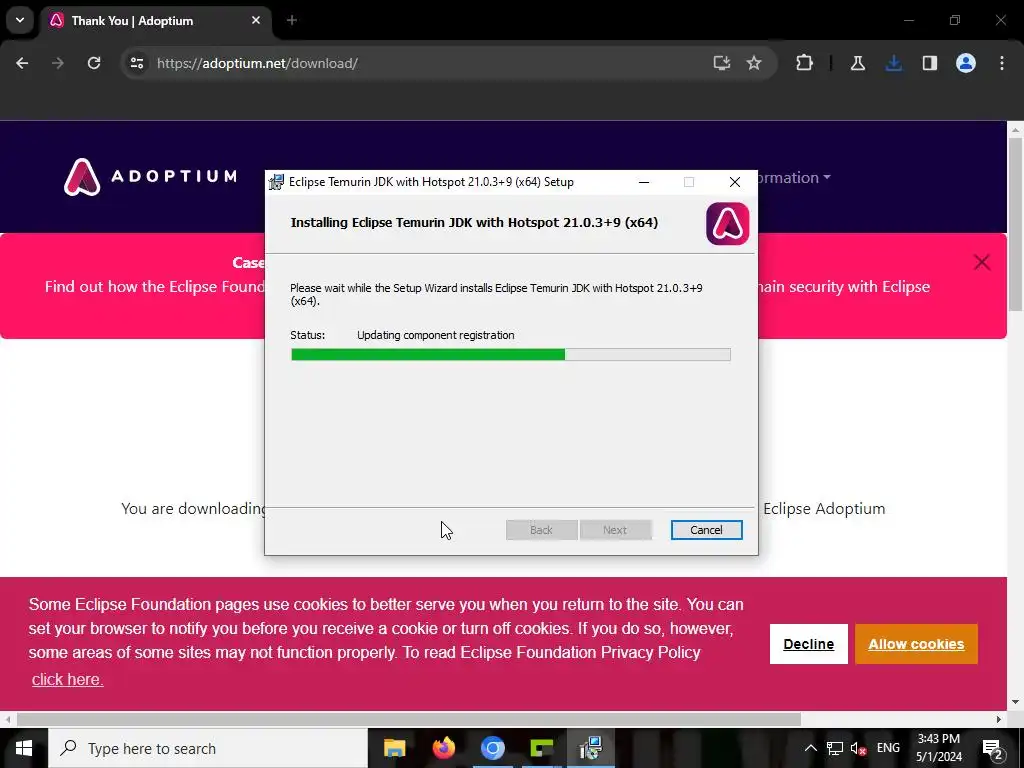
Task: Dismiss the pink banner with the X
Action: tap(982, 263)
